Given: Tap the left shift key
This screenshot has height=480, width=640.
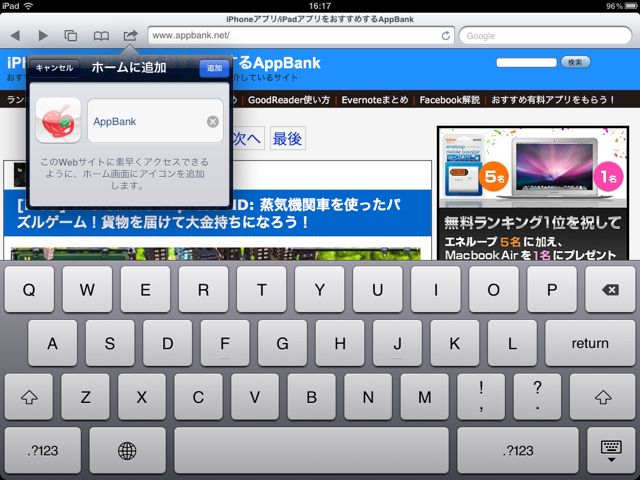Looking at the screenshot, I should point(29,397).
